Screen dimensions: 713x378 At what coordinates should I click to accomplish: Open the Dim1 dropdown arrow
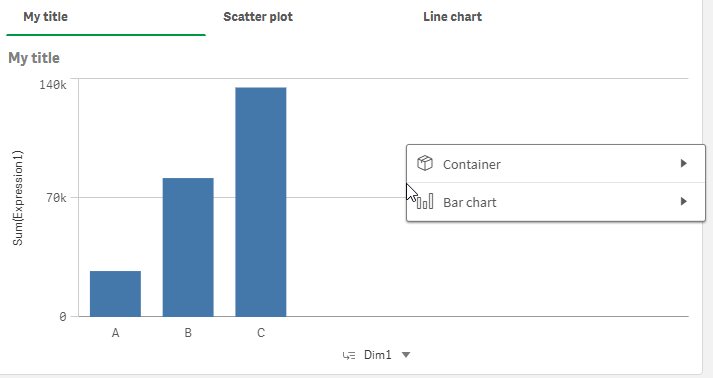(406, 355)
